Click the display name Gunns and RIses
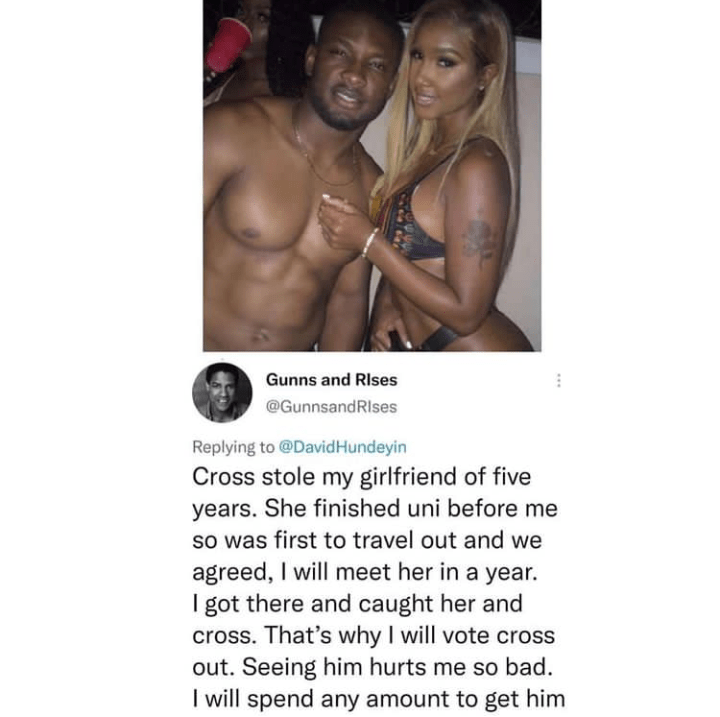Screen dimensions: 720x717 [x=332, y=380]
